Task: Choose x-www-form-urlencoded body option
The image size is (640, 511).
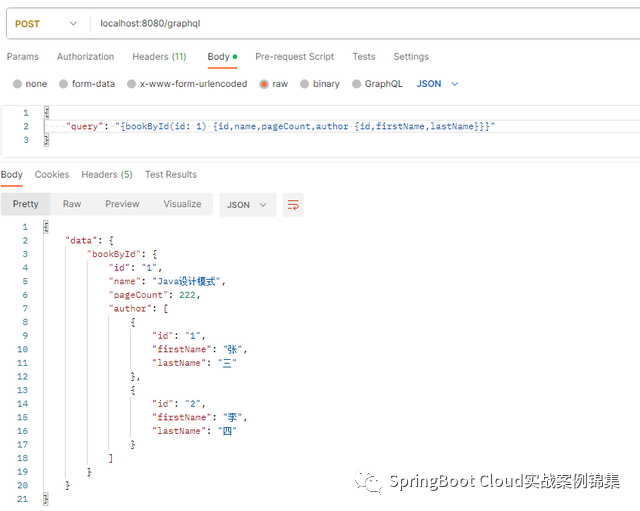Action: tap(131, 84)
